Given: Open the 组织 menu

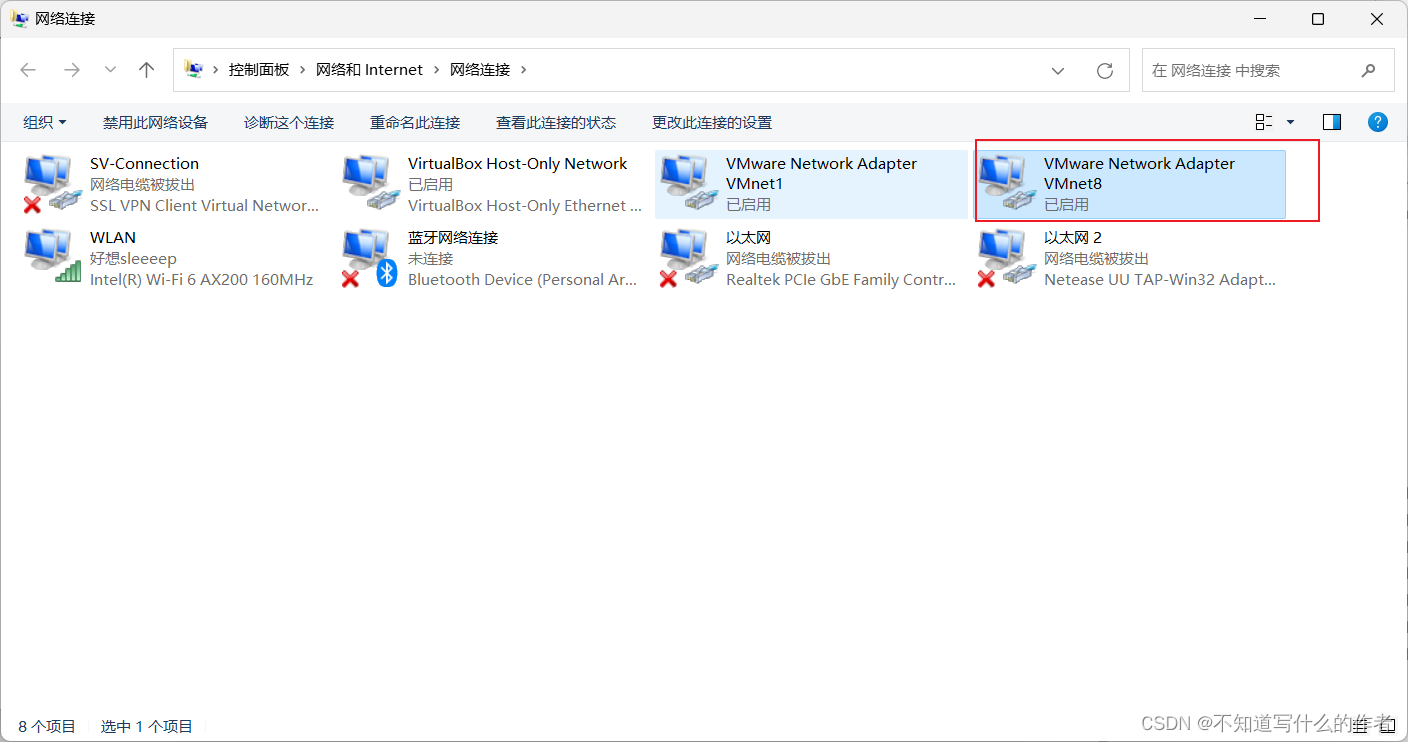Looking at the screenshot, I should 45,122.
